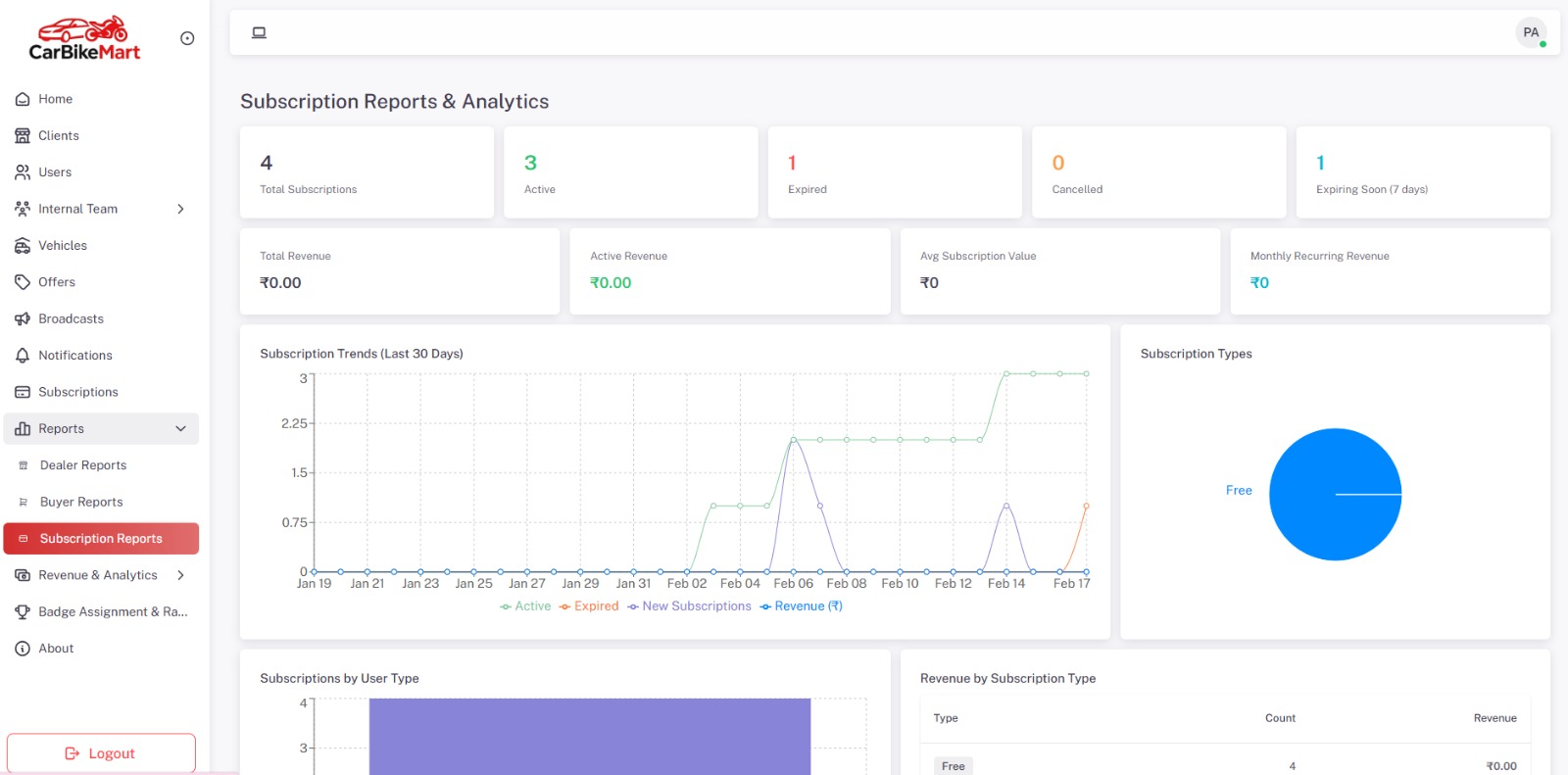Click the Reports bar chart icon
Image resolution: width=1568 pixels, height=775 pixels.
(x=23, y=428)
